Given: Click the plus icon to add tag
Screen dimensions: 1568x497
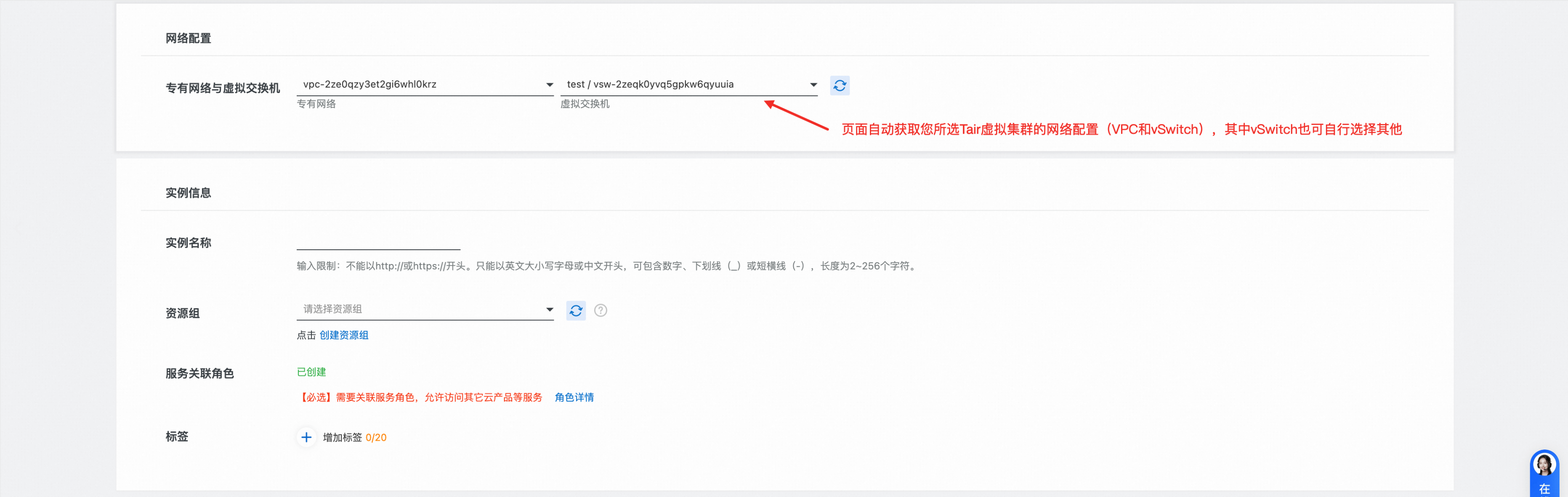Looking at the screenshot, I should point(306,437).
